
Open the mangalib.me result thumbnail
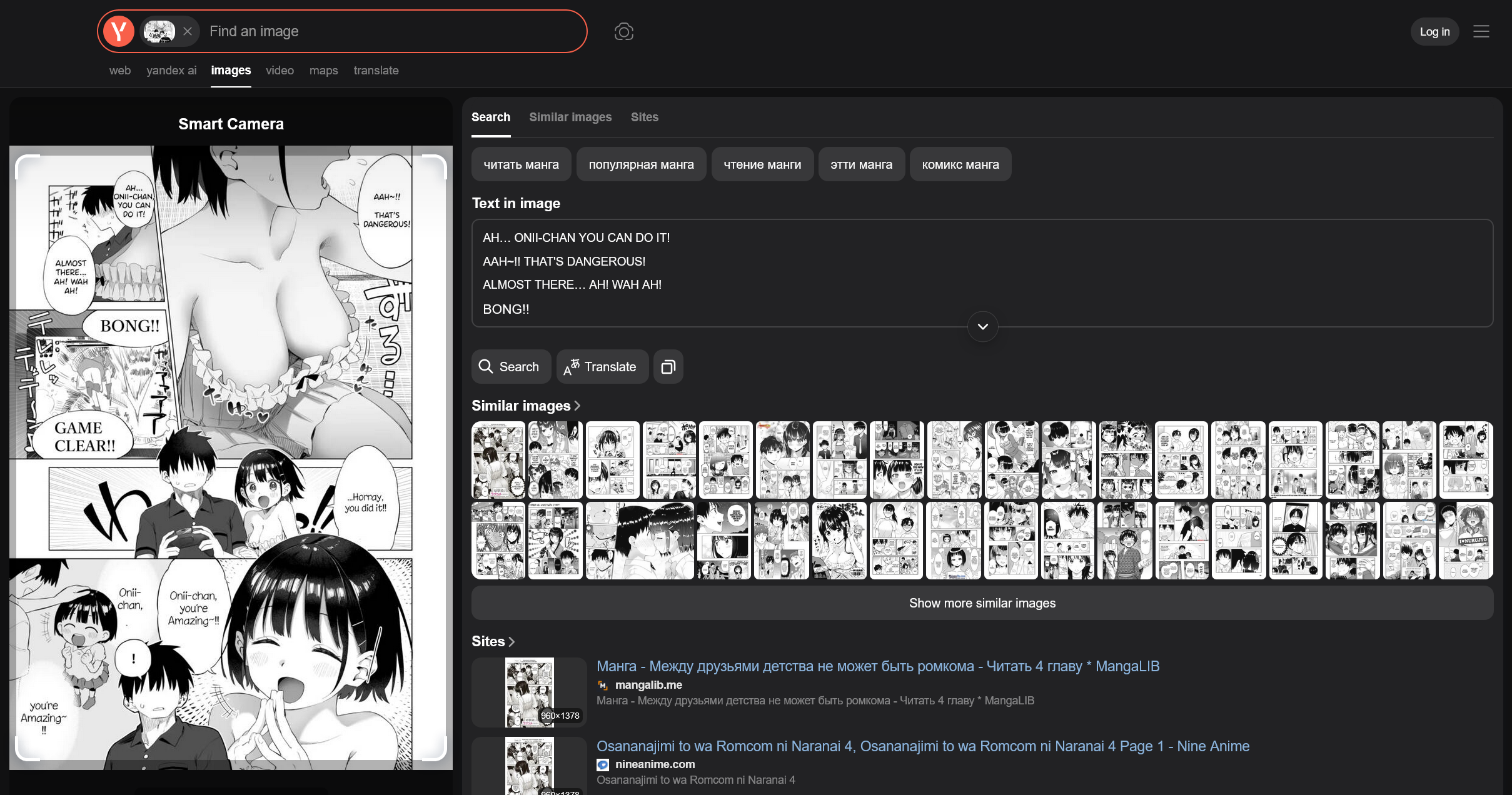pyautogui.click(x=529, y=692)
